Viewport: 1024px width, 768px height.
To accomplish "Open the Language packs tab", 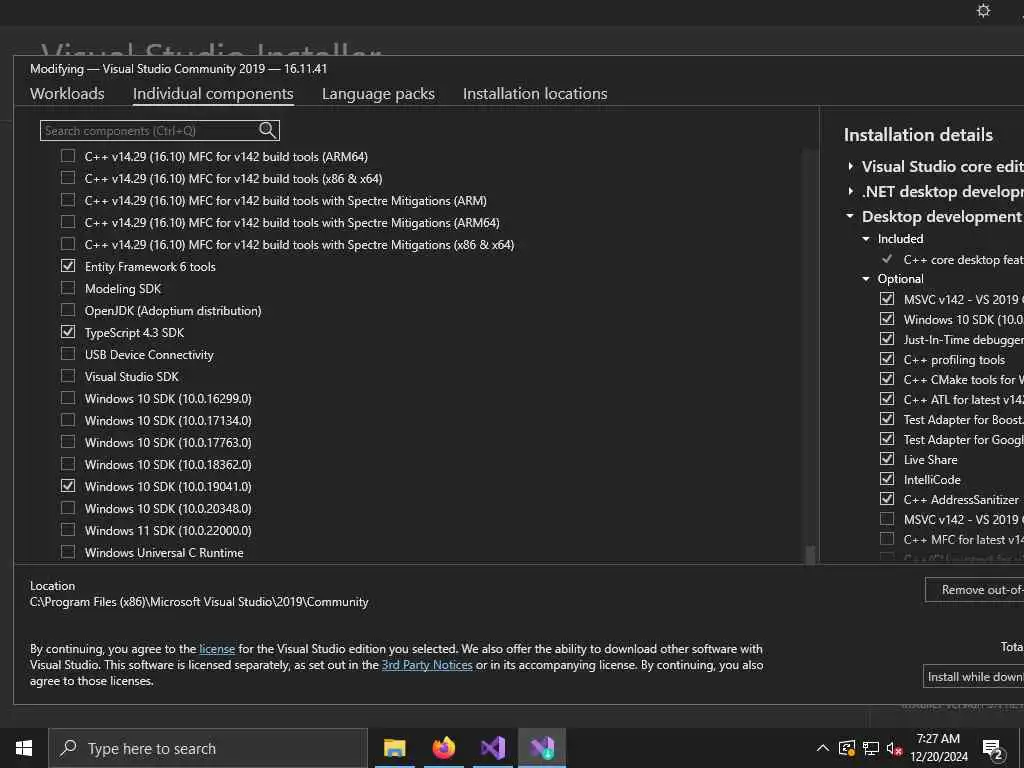I will pyautogui.click(x=378, y=93).
